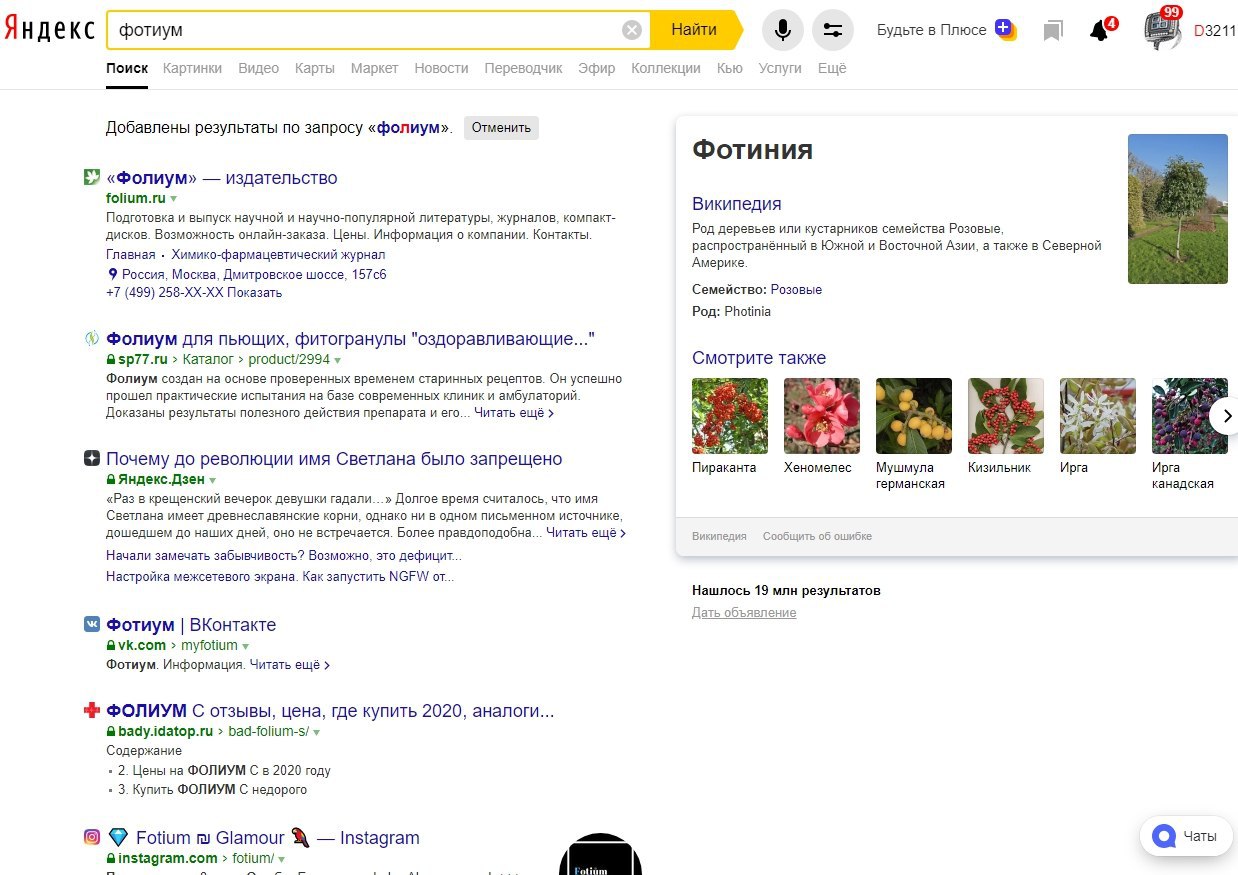Open the Коллекции tab
Viewport: 1238px width, 875px height.
666,68
